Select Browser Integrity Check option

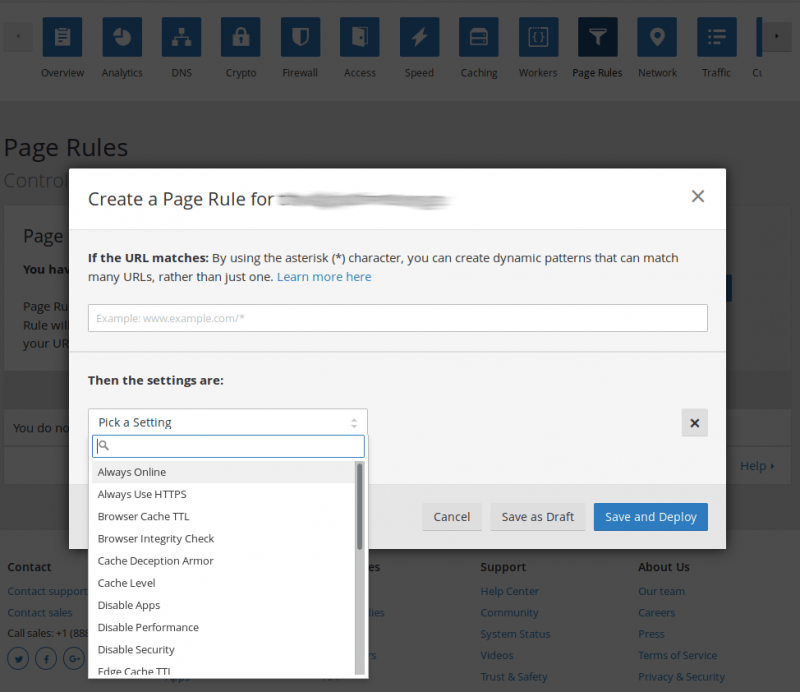tap(223, 538)
